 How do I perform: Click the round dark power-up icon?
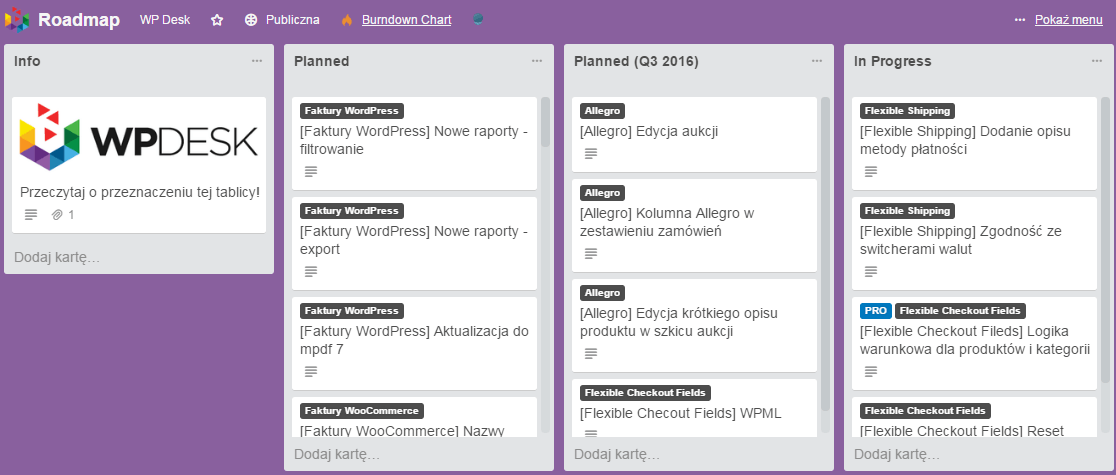click(x=478, y=19)
